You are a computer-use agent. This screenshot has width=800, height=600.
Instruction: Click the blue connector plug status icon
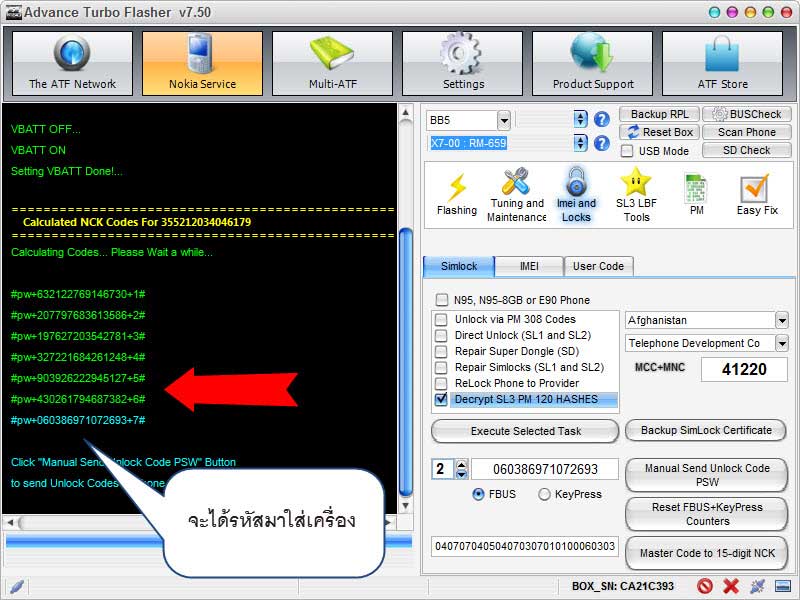coord(757,586)
